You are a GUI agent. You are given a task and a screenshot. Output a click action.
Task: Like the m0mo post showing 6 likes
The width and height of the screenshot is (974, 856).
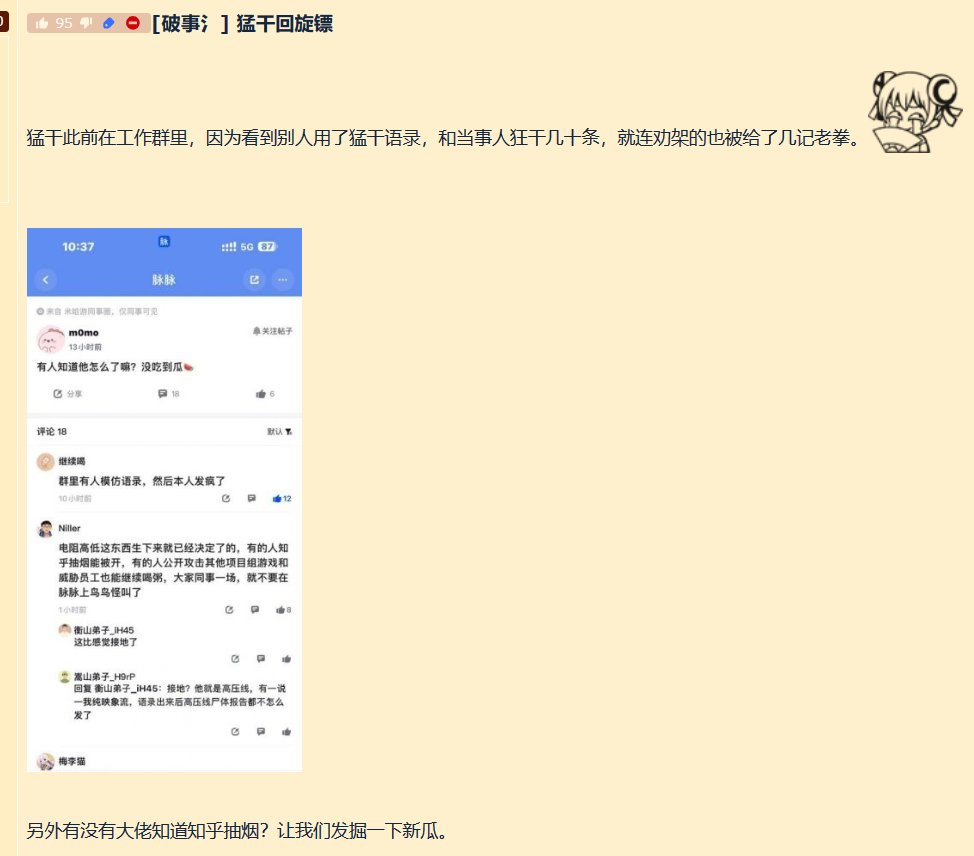pyautogui.click(x=265, y=394)
